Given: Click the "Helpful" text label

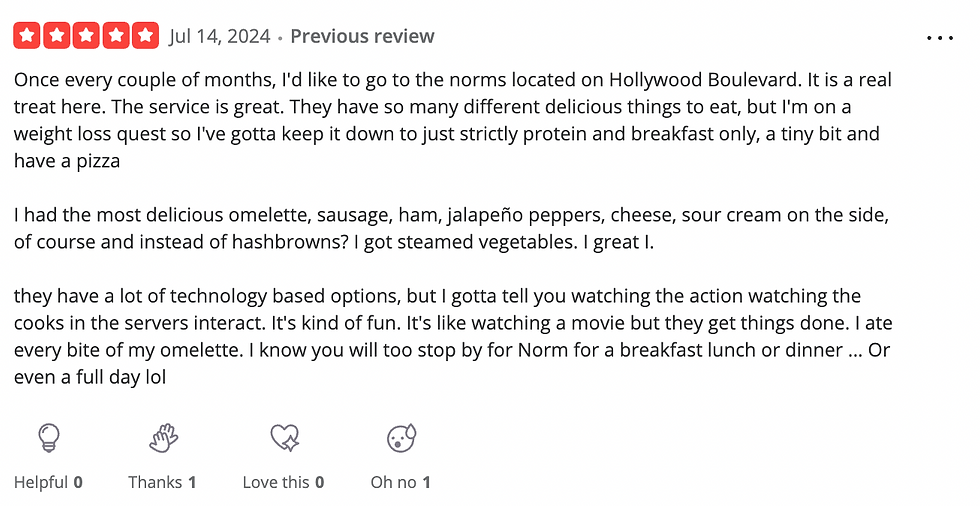Looking at the screenshot, I should coord(41,482).
